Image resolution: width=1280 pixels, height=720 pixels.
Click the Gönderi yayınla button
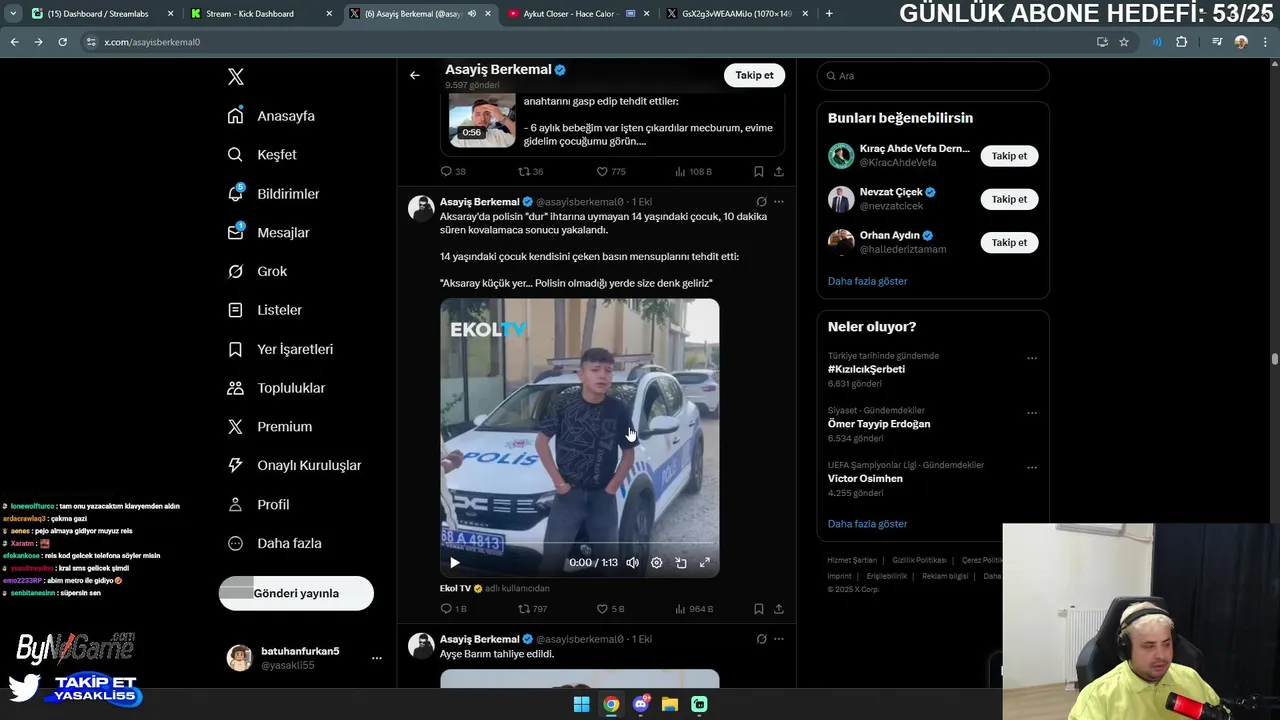tap(296, 593)
